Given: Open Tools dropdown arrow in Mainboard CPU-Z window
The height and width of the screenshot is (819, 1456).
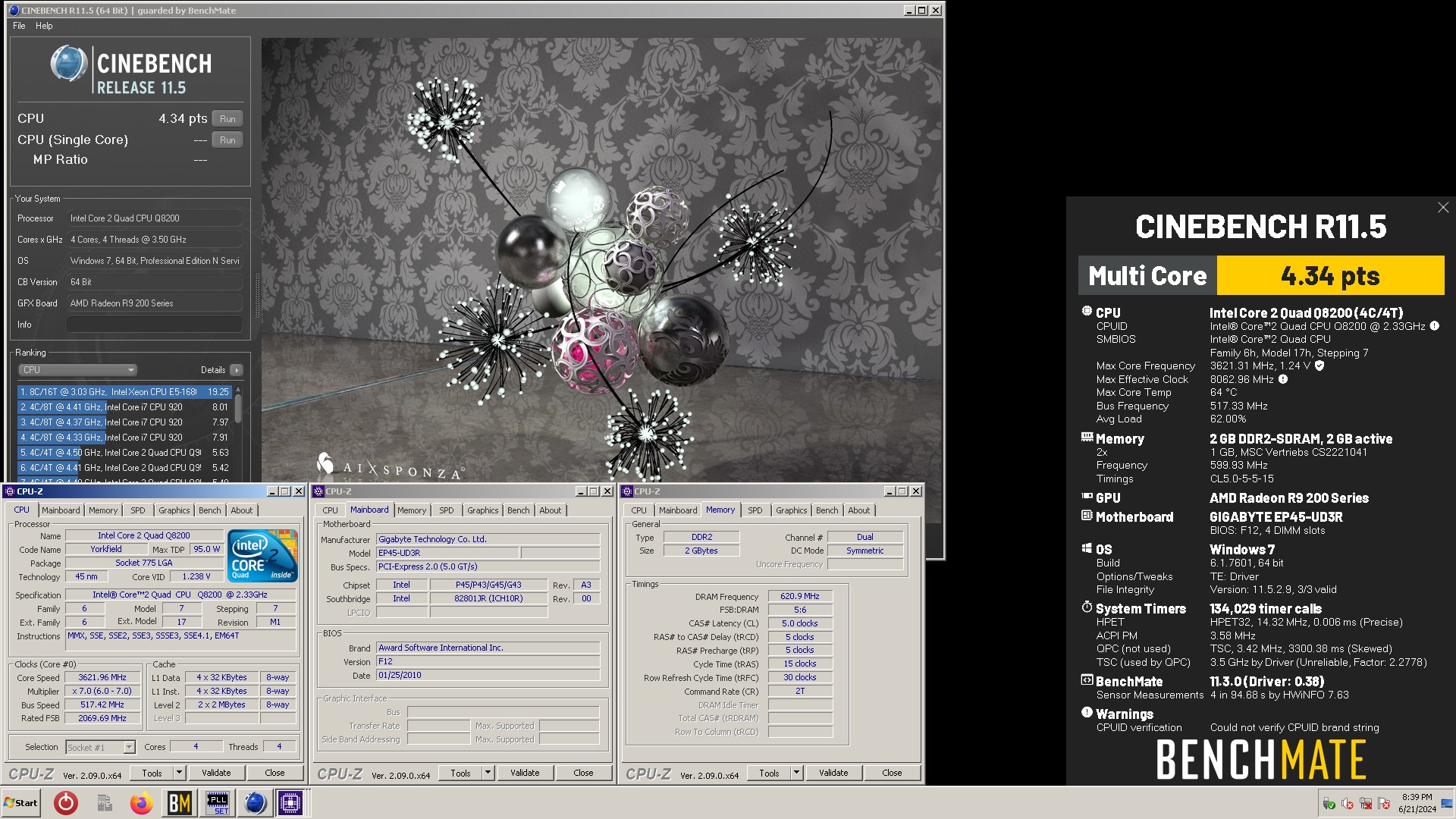Looking at the screenshot, I should (488, 773).
